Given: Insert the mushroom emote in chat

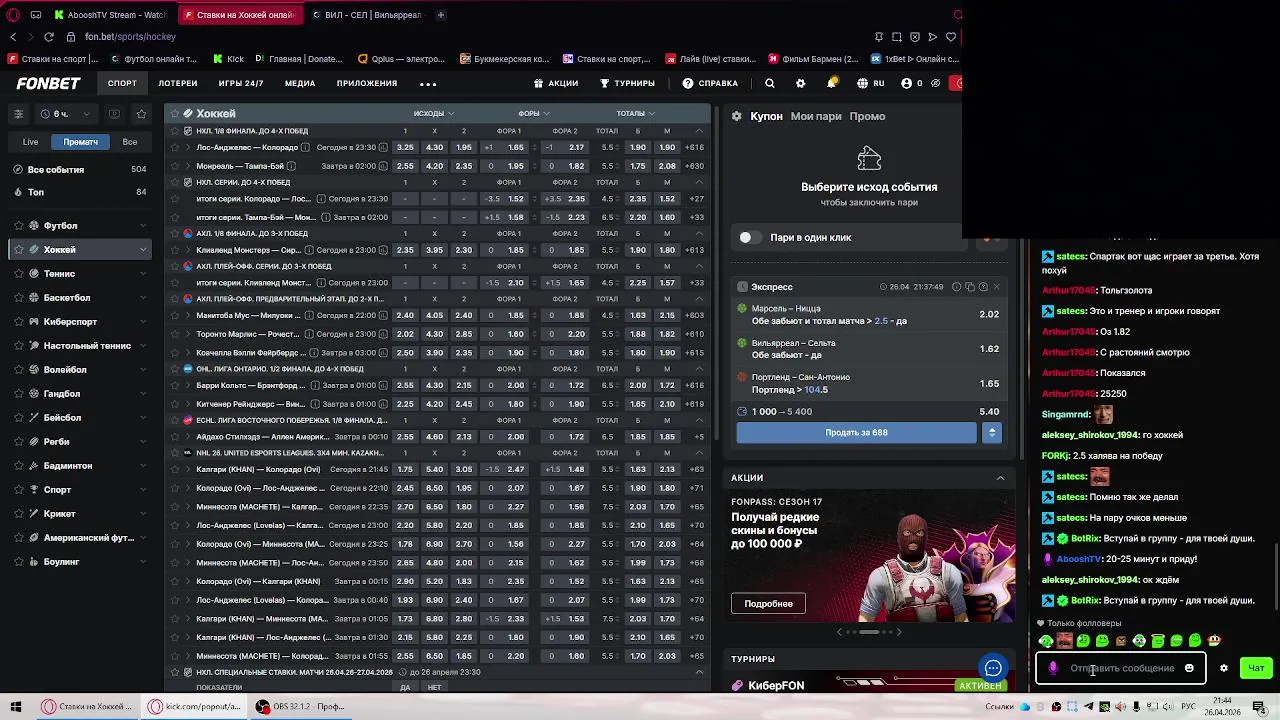Looking at the screenshot, I should pos(1214,641).
